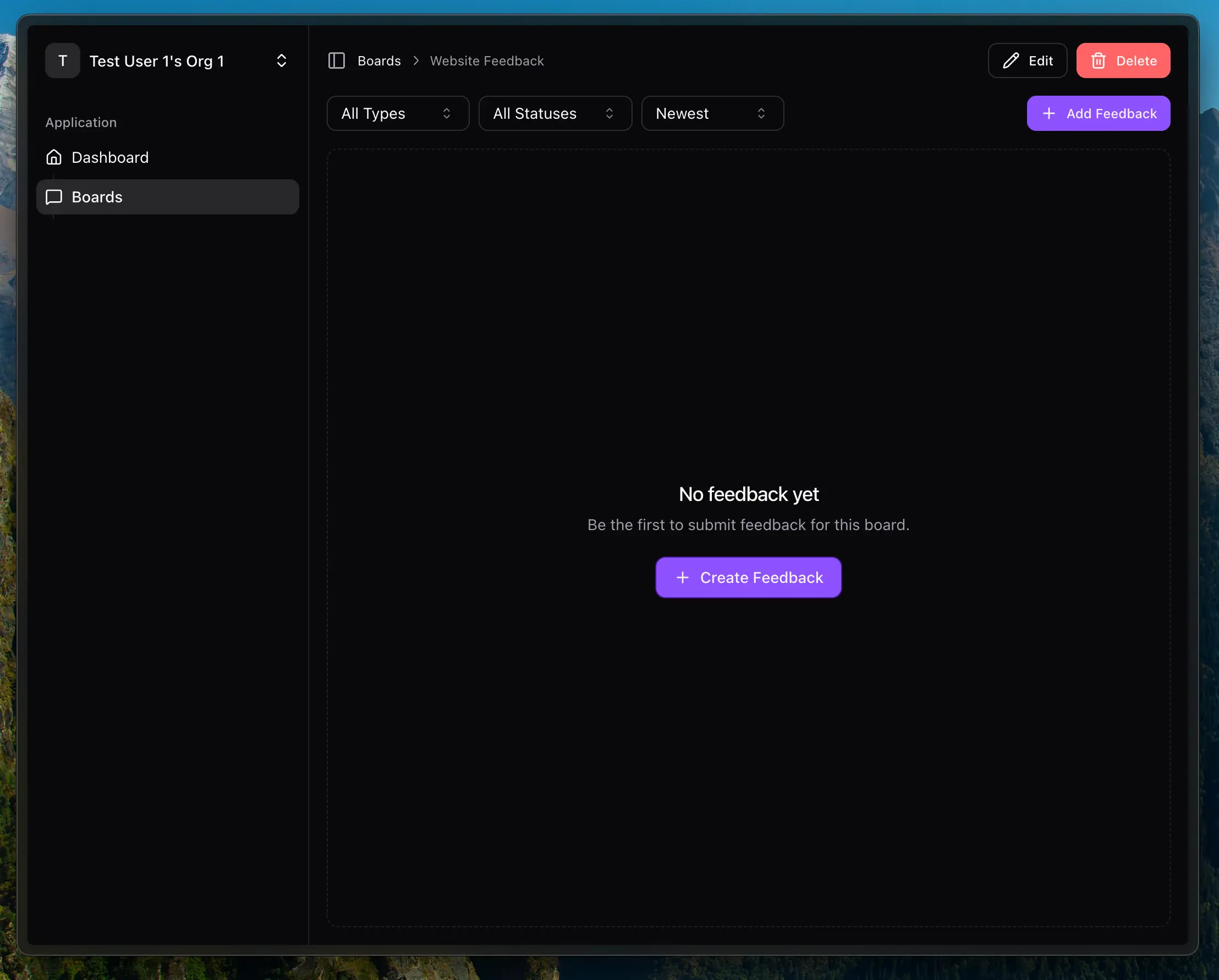
Task: Open the All Statuses filter dropdown
Action: click(x=554, y=114)
